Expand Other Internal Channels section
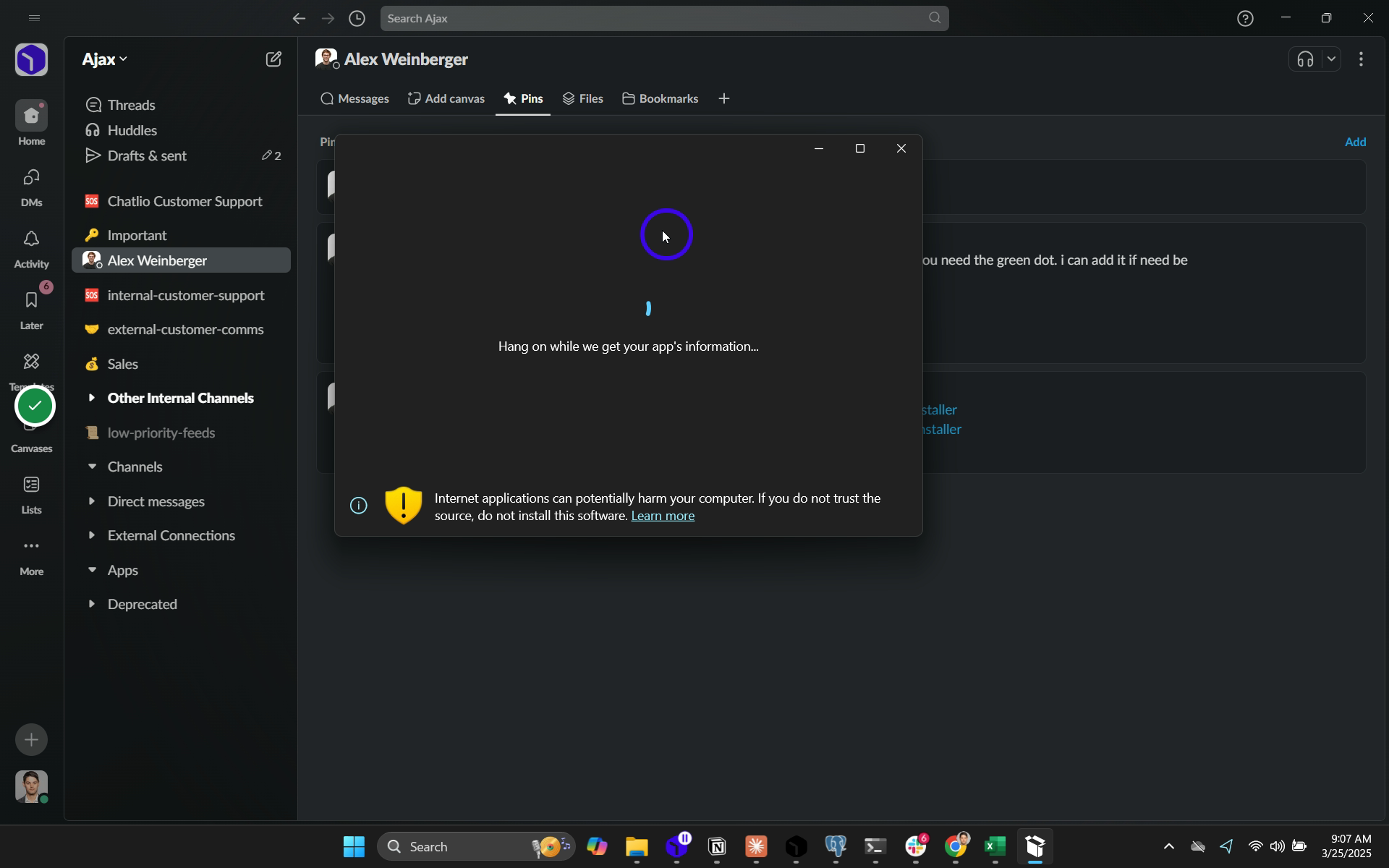The width and height of the screenshot is (1389, 868). click(91, 398)
